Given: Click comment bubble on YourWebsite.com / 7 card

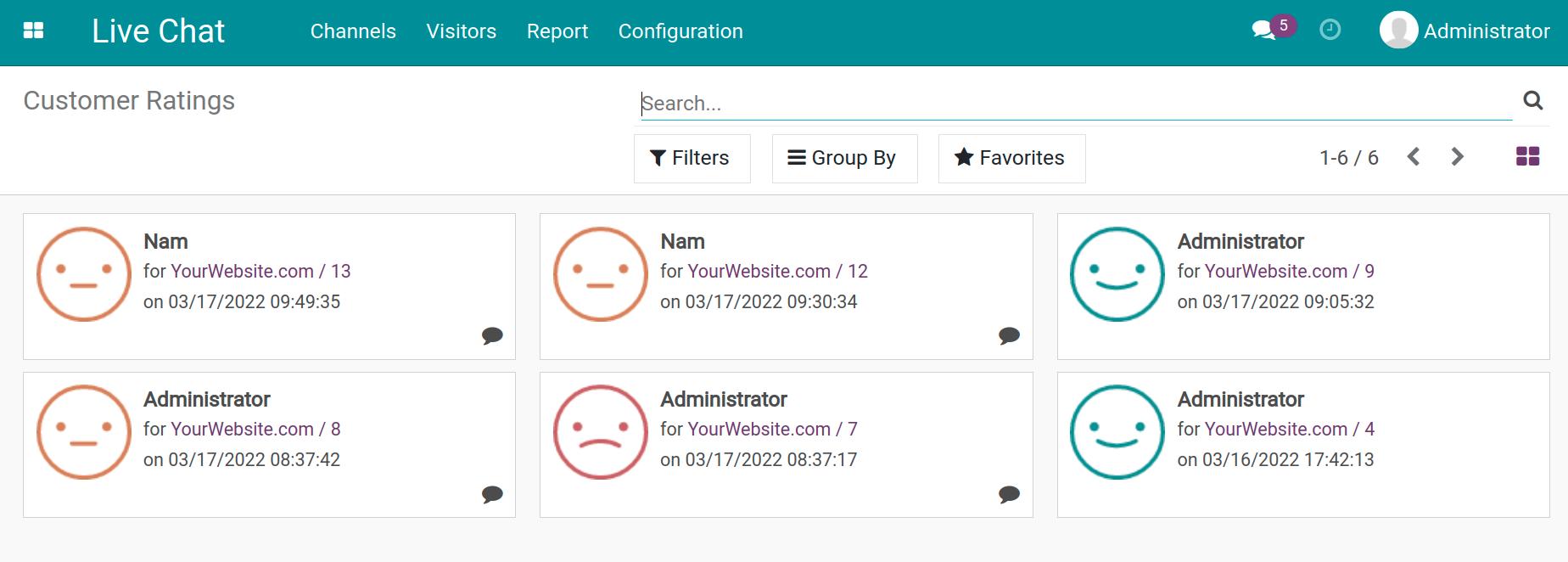Looking at the screenshot, I should [x=1009, y=494].
